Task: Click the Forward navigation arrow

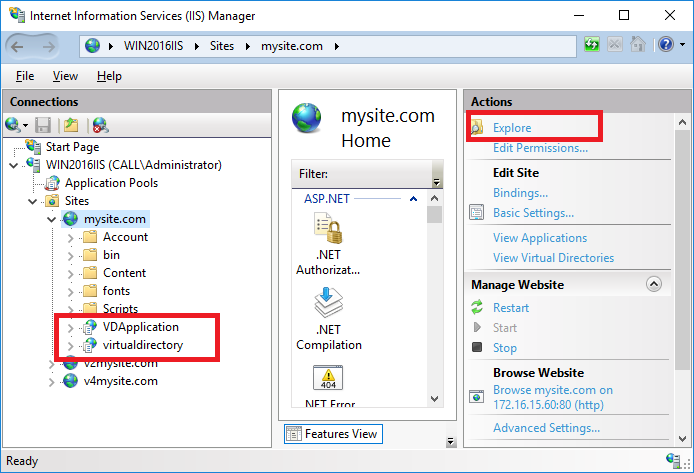Action: 49,46
